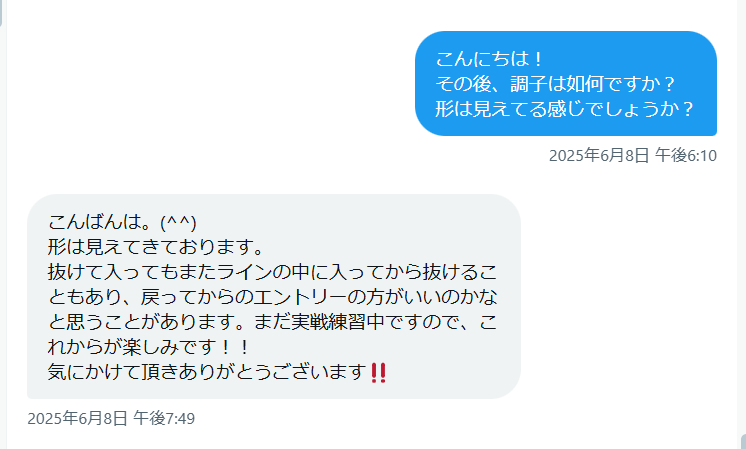746x449 pixels.
Task: Select the blue sent message bubble
Action: (x=566, y=84)
